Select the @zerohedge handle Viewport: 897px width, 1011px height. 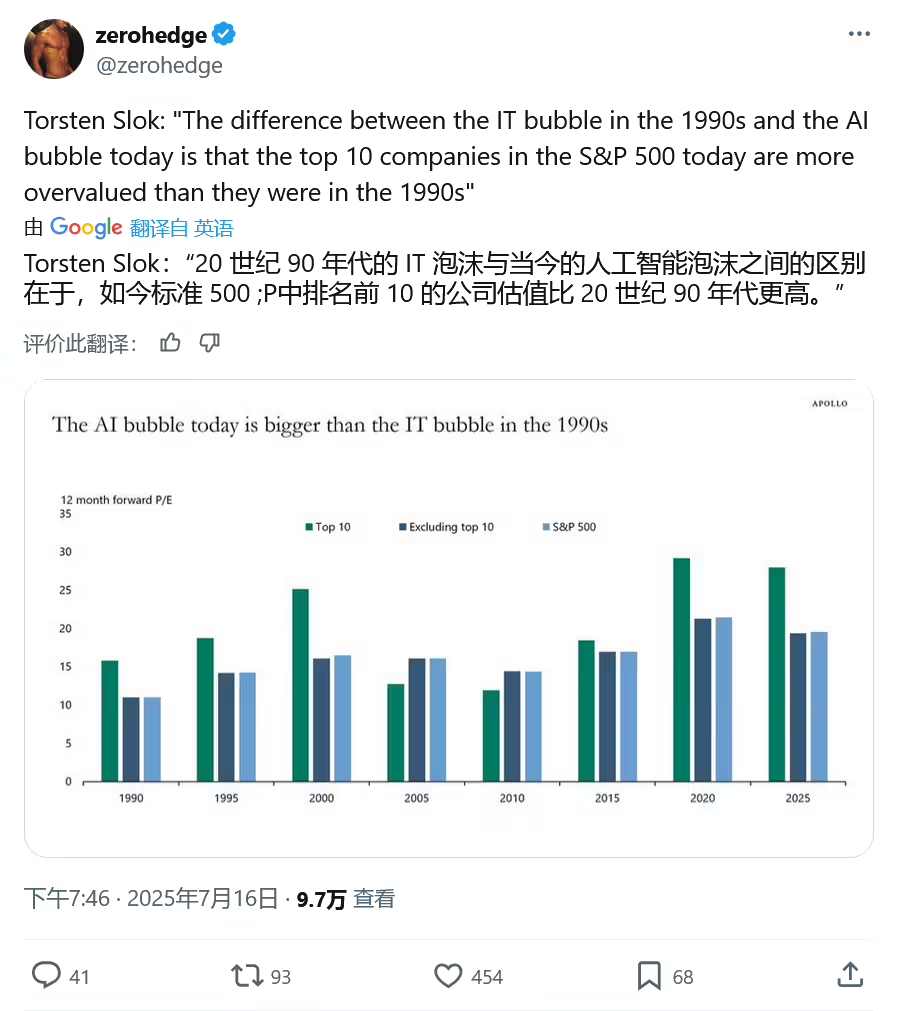tap(160, 66)
